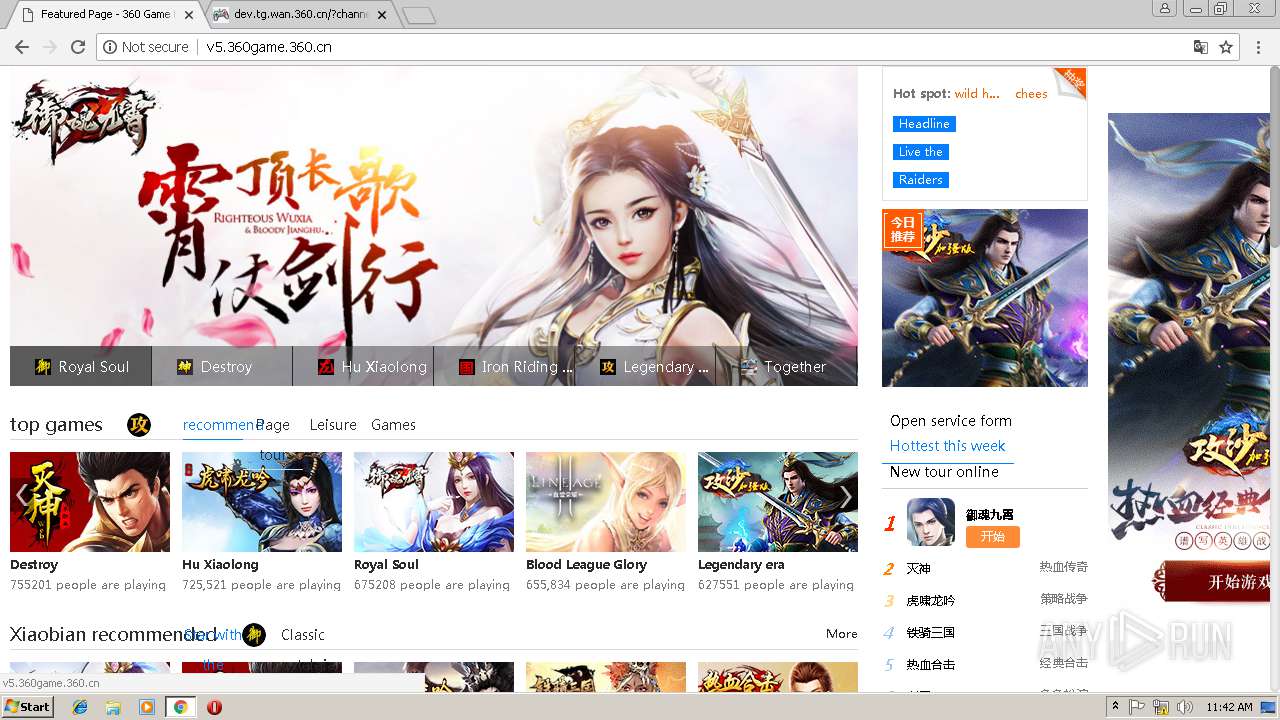Open the Chrome three-dot menu

pyautogui.click(x=1258, y=47)
